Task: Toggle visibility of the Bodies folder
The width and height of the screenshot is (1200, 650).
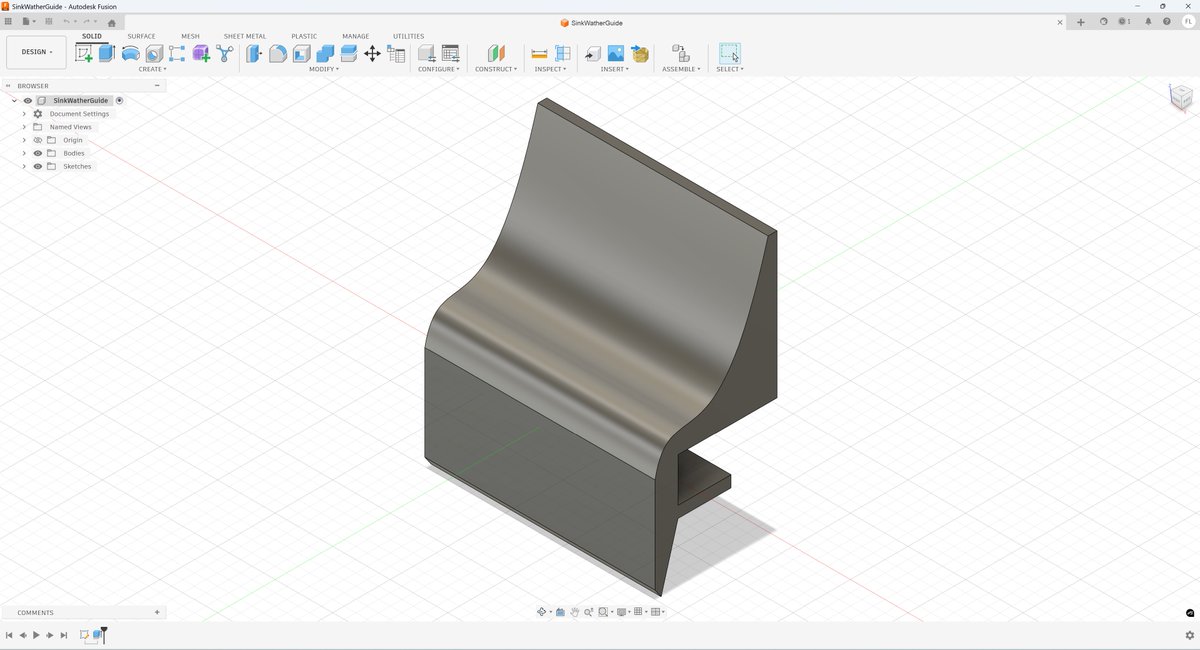Action: (x=37, y=153)
